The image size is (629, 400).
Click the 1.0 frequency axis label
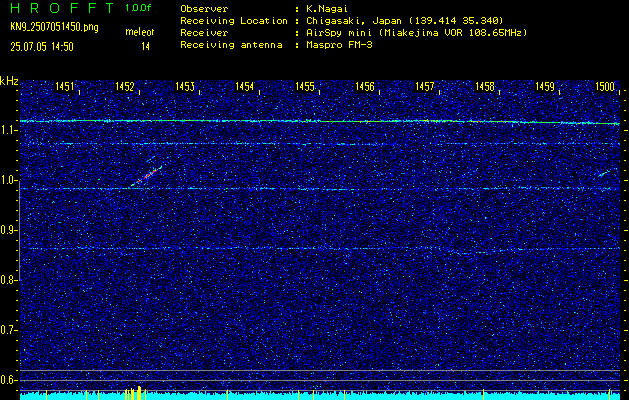point(8,181)
